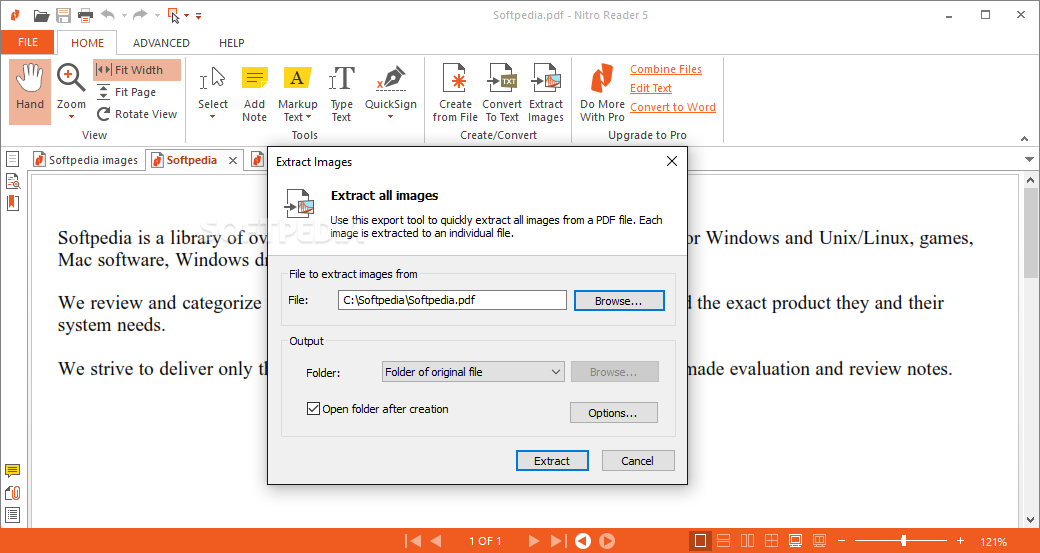1040x553 pixels.
Task: Switch to the ADVANCED ribbon tab
Action: (x=161, y=43)
